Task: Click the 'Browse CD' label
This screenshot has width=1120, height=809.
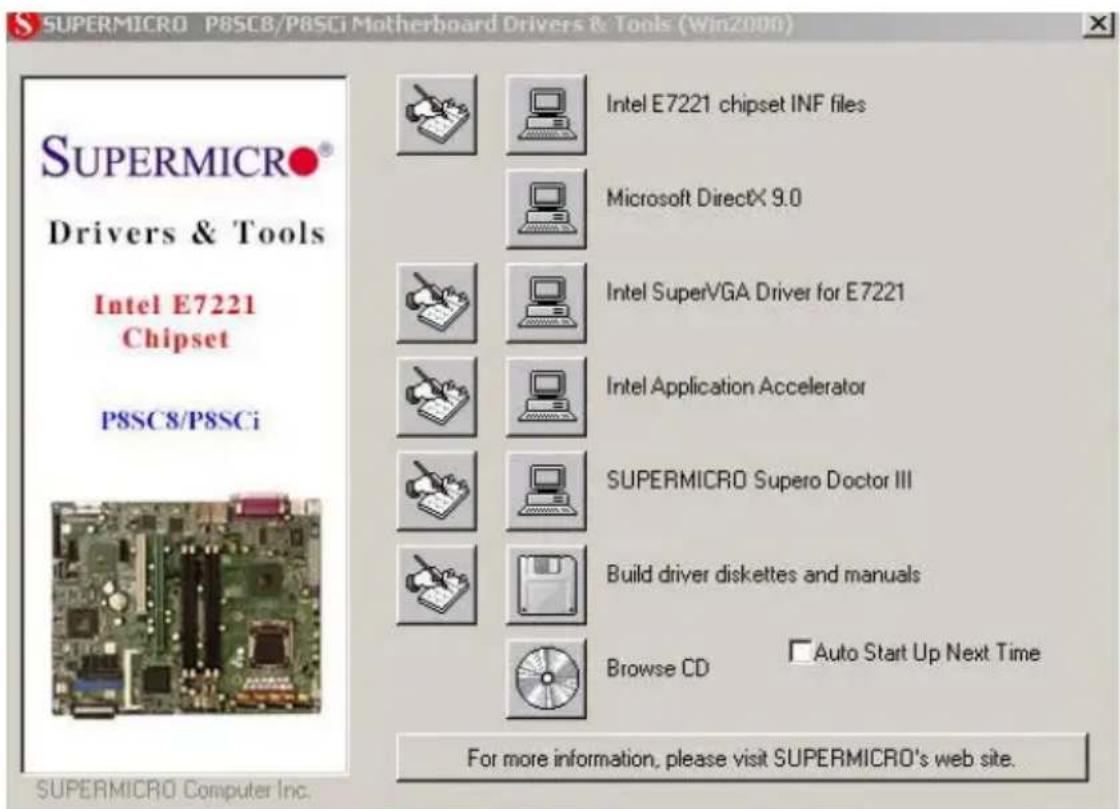Action: click(x=657, y=668)
